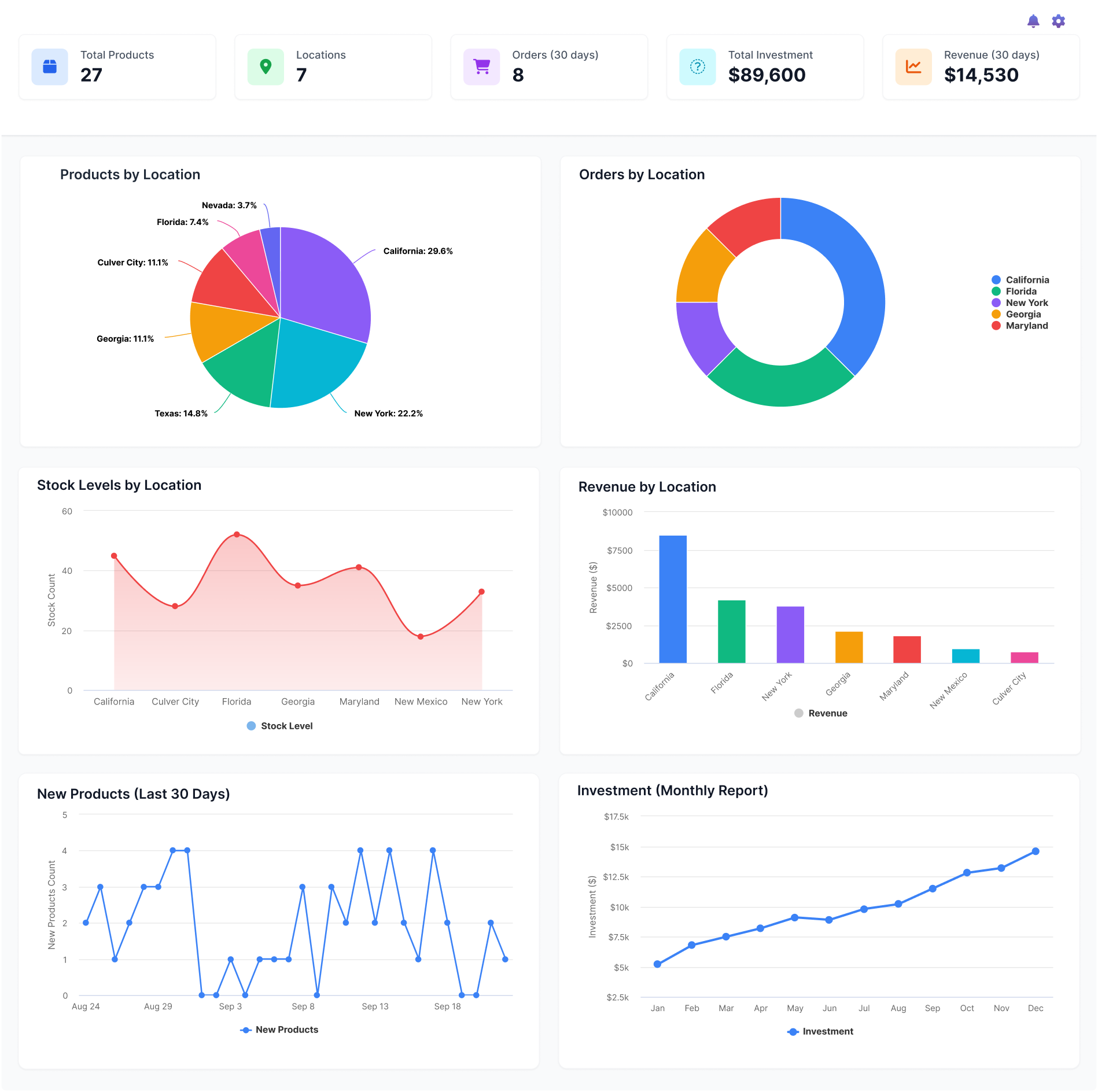Select the California slice in Products pie chart
The width and height of the screenshot is (1098, 1092).
point(324,278)
